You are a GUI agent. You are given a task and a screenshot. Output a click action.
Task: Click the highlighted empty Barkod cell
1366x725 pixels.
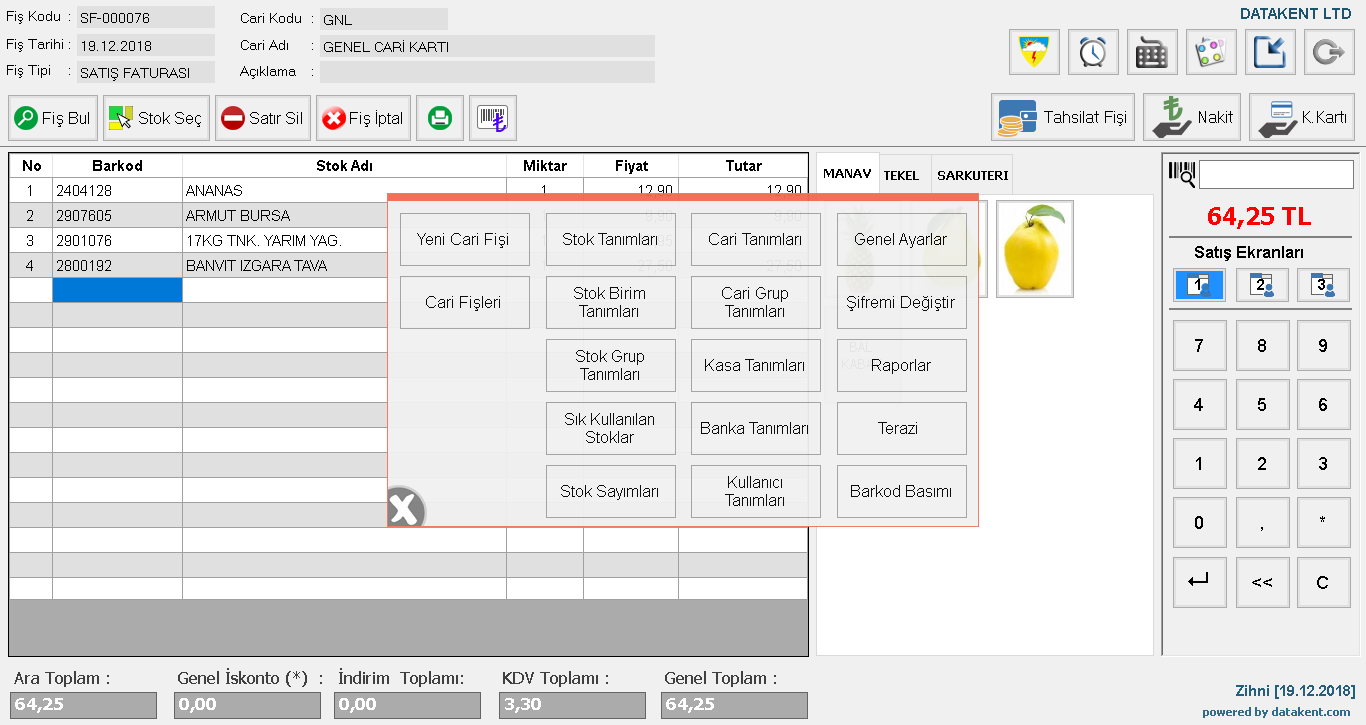point(117,290)
